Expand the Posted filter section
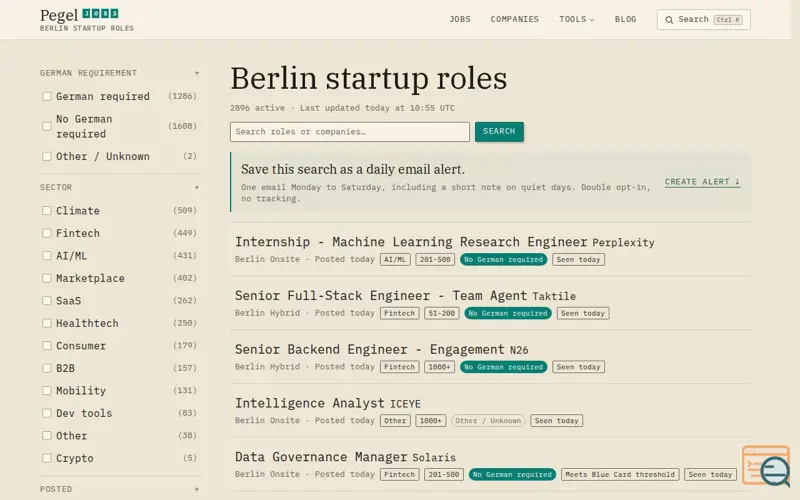Screen dimensions: 800x500 pos(196,489)
